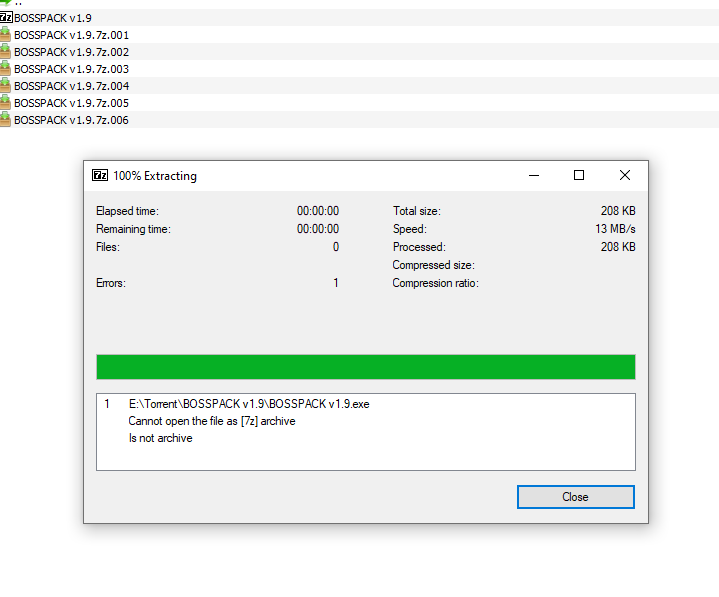Click 'Cannot open the file as [7z] archive' message
Screen dimensions: 719x597
[x=212, y=421]
